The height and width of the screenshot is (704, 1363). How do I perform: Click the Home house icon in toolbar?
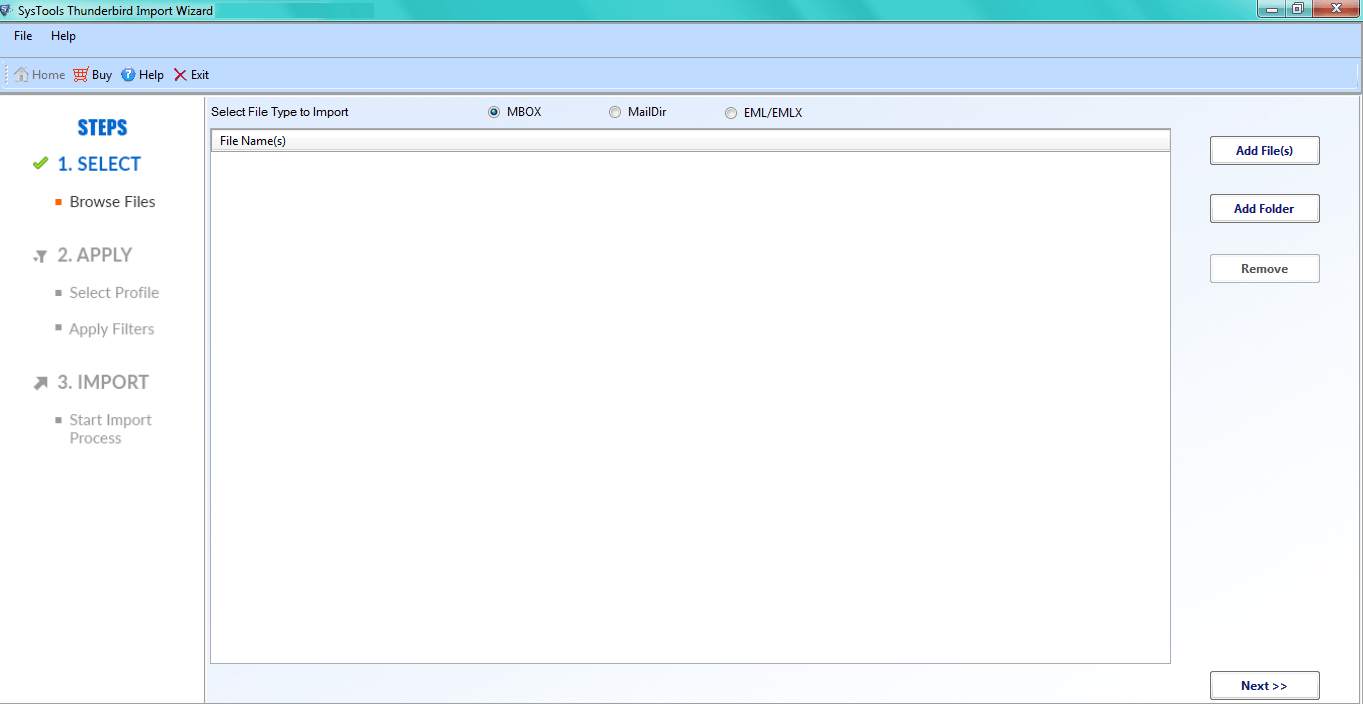point(21,75)
